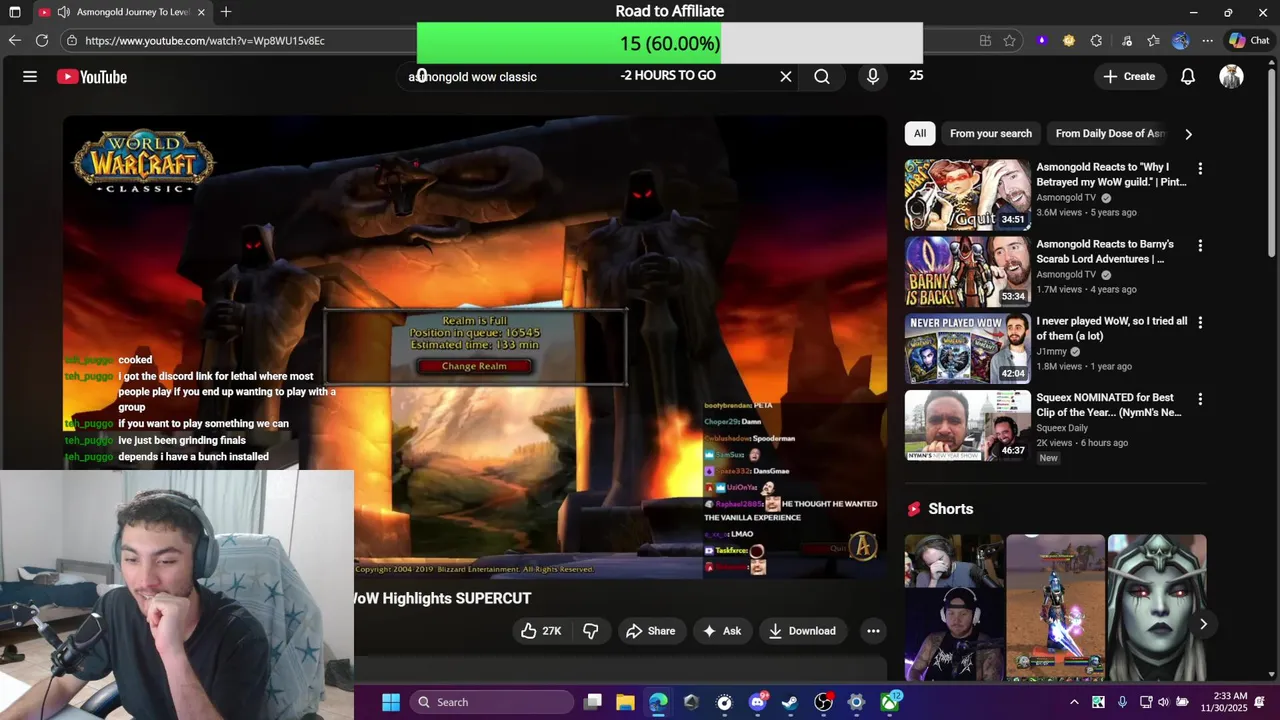Go to YouTube home via logo
The image size is (1280, 720).
92,77
